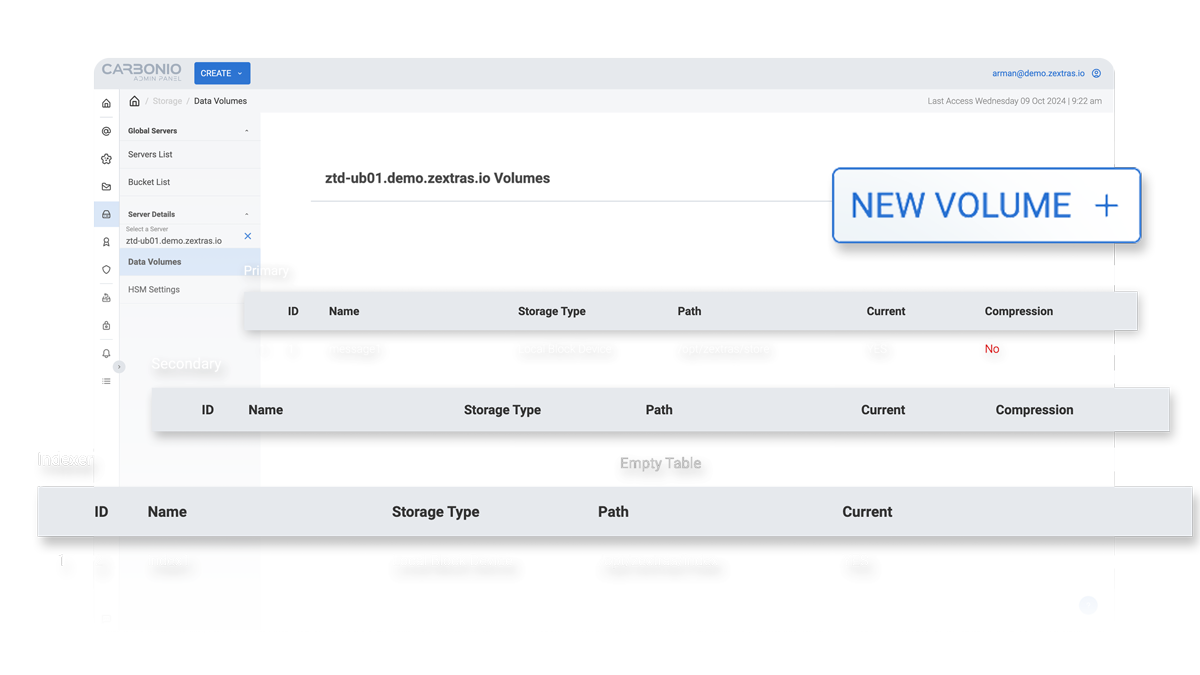
Task: Open the Home icon in the left rail
Action: [107, 103]
